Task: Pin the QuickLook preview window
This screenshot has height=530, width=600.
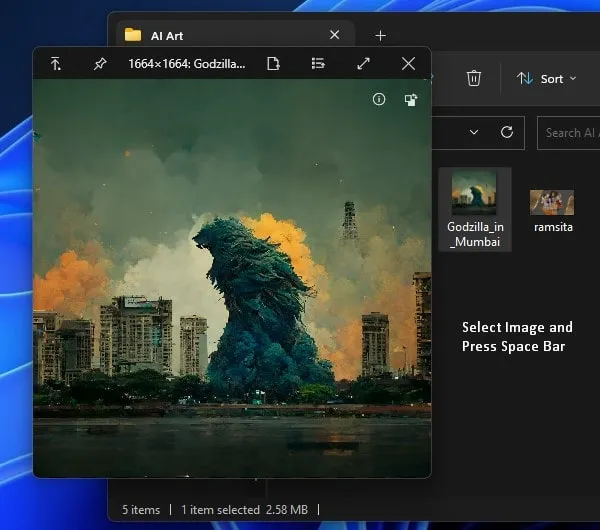Action: 100,64
